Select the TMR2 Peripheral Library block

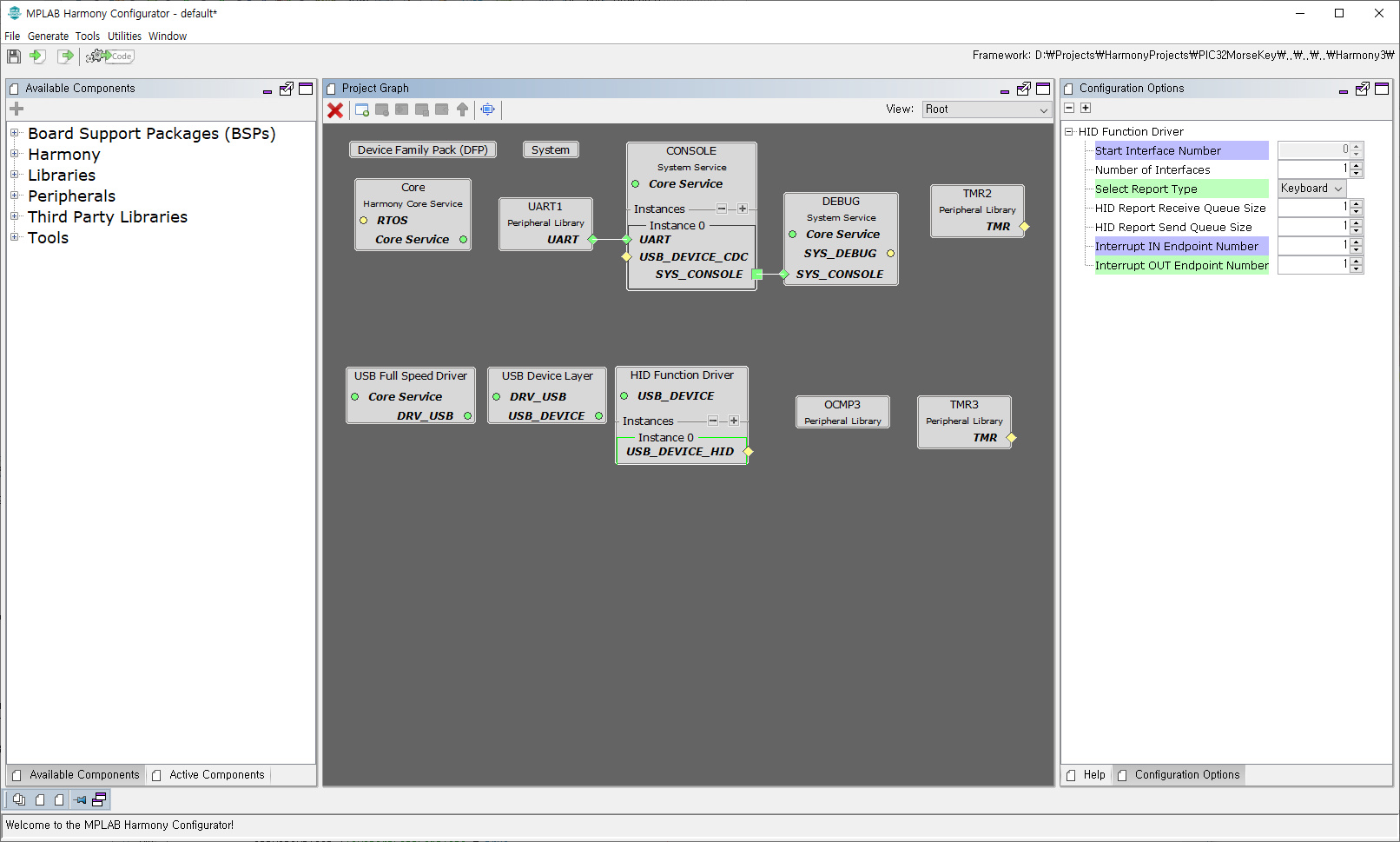977,210
